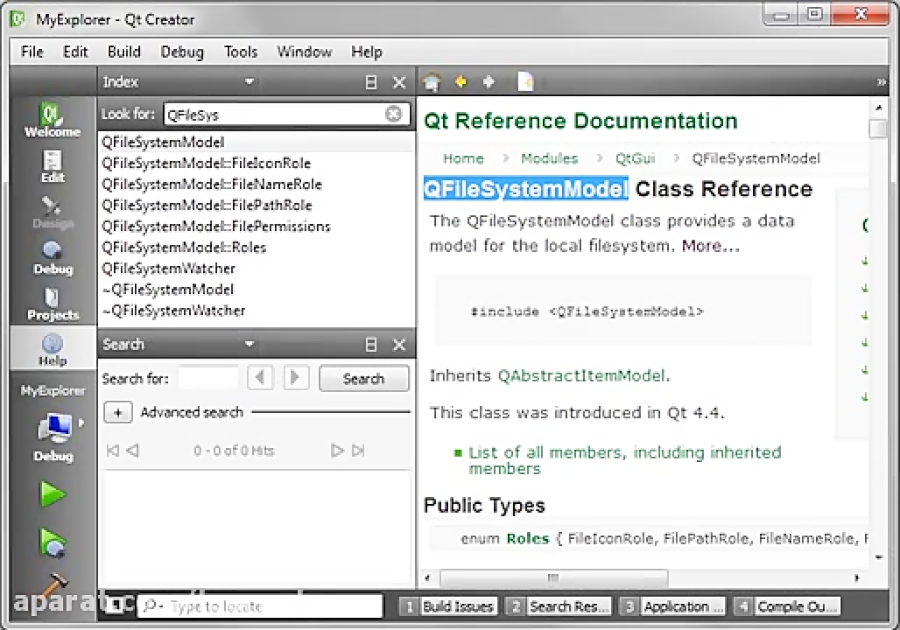The height and width of the screenshot is (630, 900).
Task: Click the Search button
Action: [364, 379]
